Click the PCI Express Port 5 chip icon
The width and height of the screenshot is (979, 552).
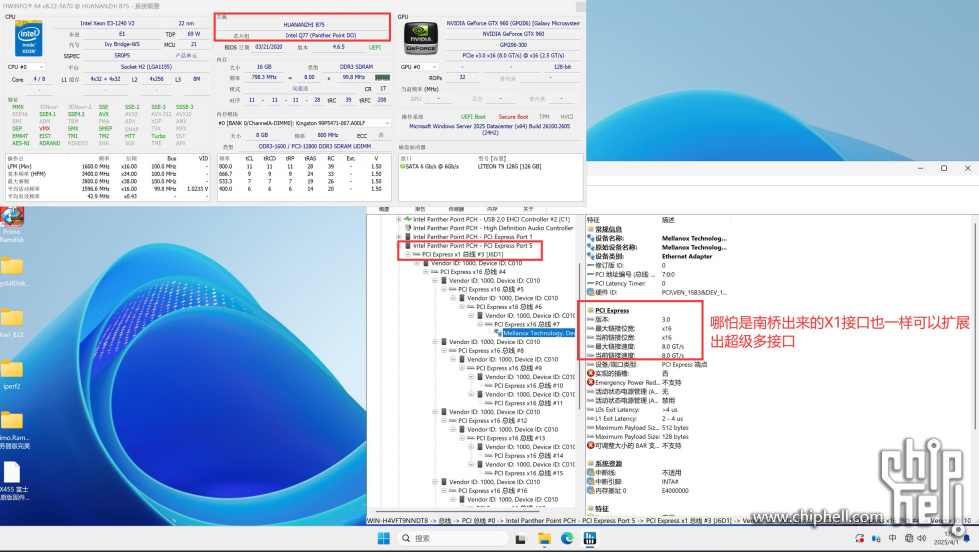[408, 245]
